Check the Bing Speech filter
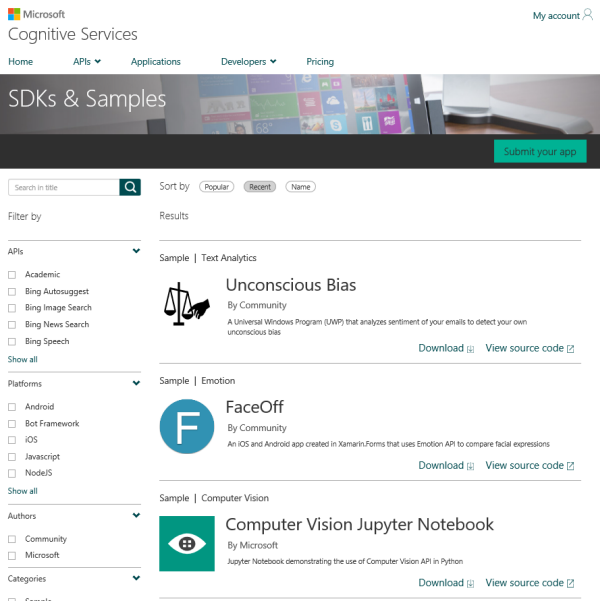The height and width of the screenshot is (601, 600). (12, 342)
